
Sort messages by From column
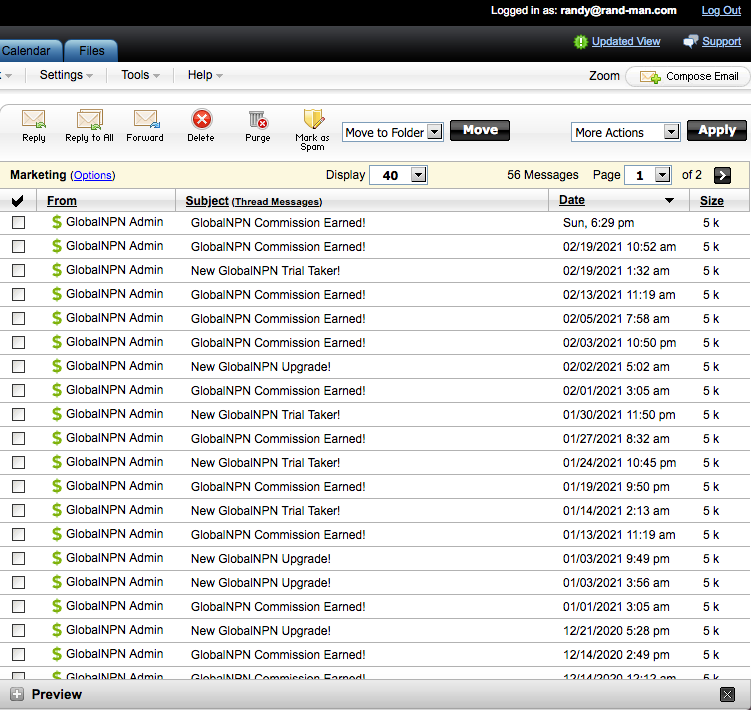62,201
